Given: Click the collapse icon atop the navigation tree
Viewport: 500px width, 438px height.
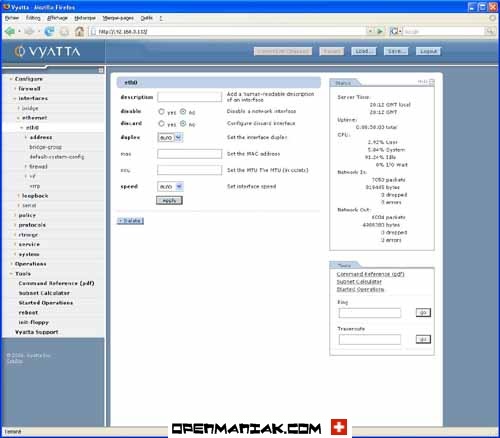Looking at the screenshot, I should (x=101, y=70).
